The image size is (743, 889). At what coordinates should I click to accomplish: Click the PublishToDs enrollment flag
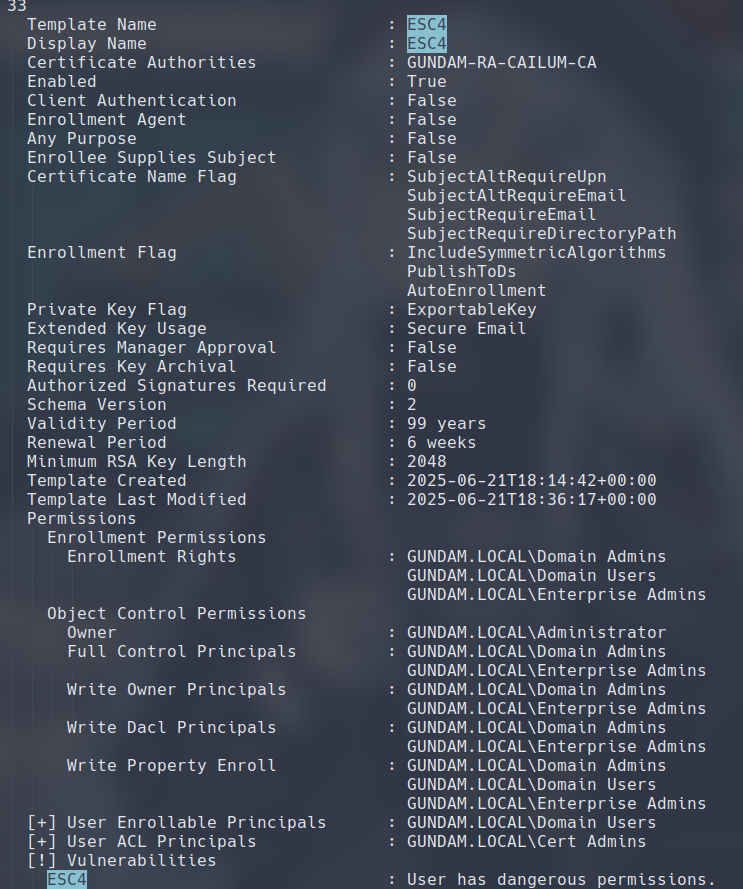pos(461,271)
